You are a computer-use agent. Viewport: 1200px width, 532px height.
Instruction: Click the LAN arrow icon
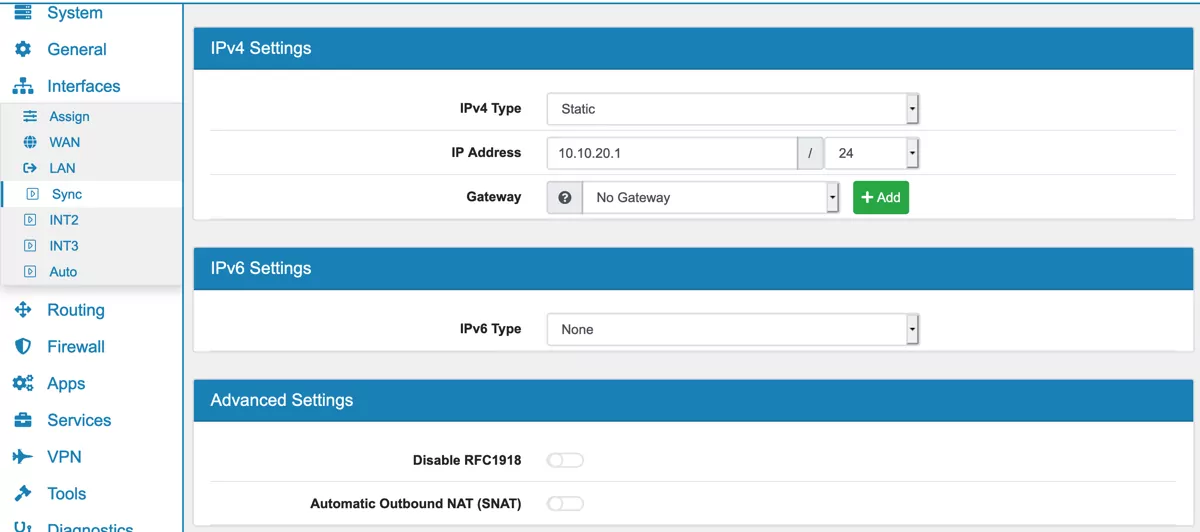(x=30, y=168)
